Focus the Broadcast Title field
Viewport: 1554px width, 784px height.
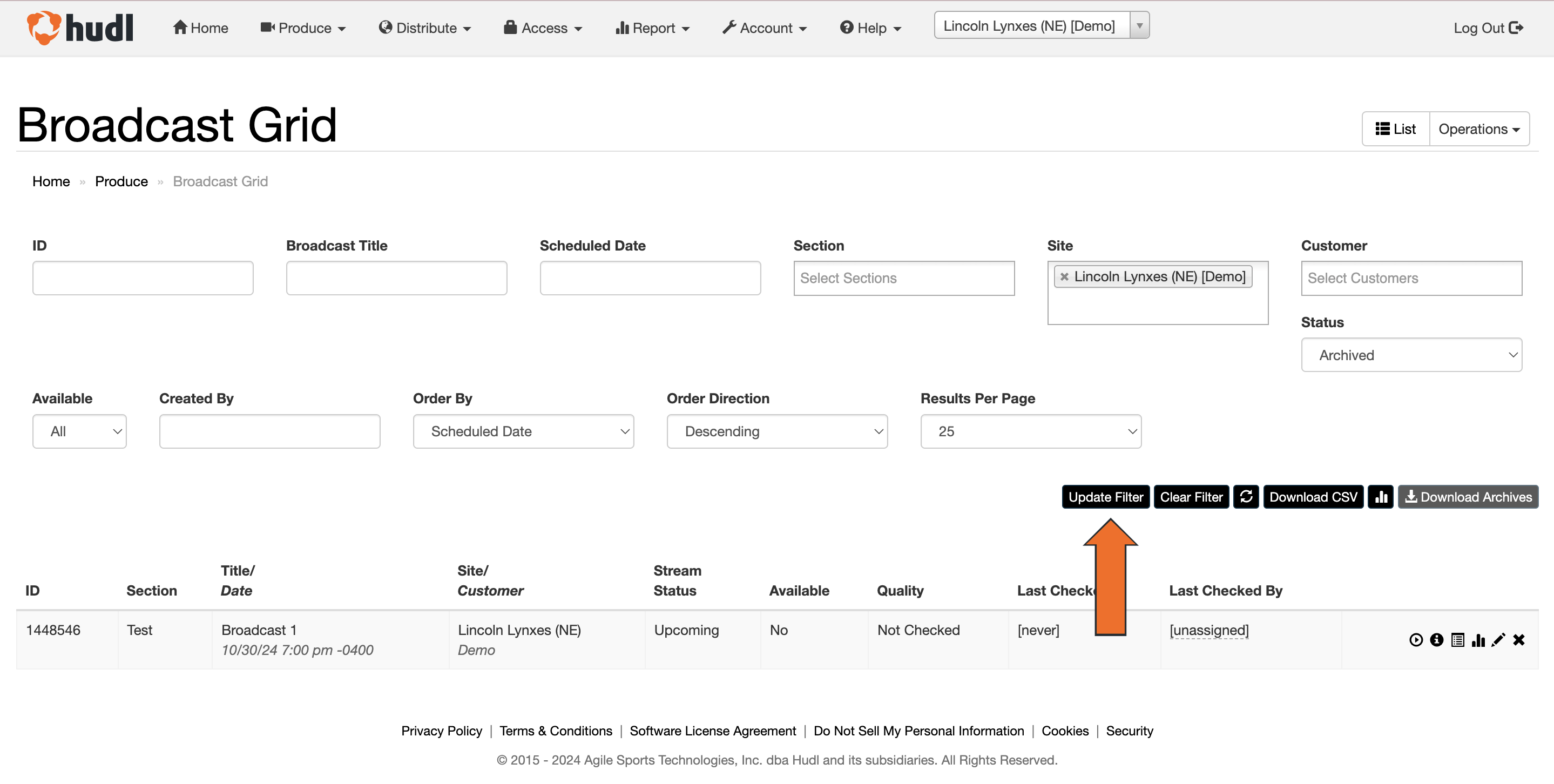click(396, 278)
